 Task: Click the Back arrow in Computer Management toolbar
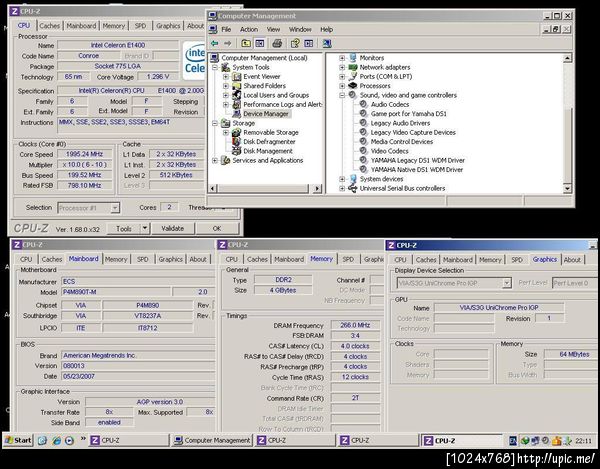(x=215, y=44)
